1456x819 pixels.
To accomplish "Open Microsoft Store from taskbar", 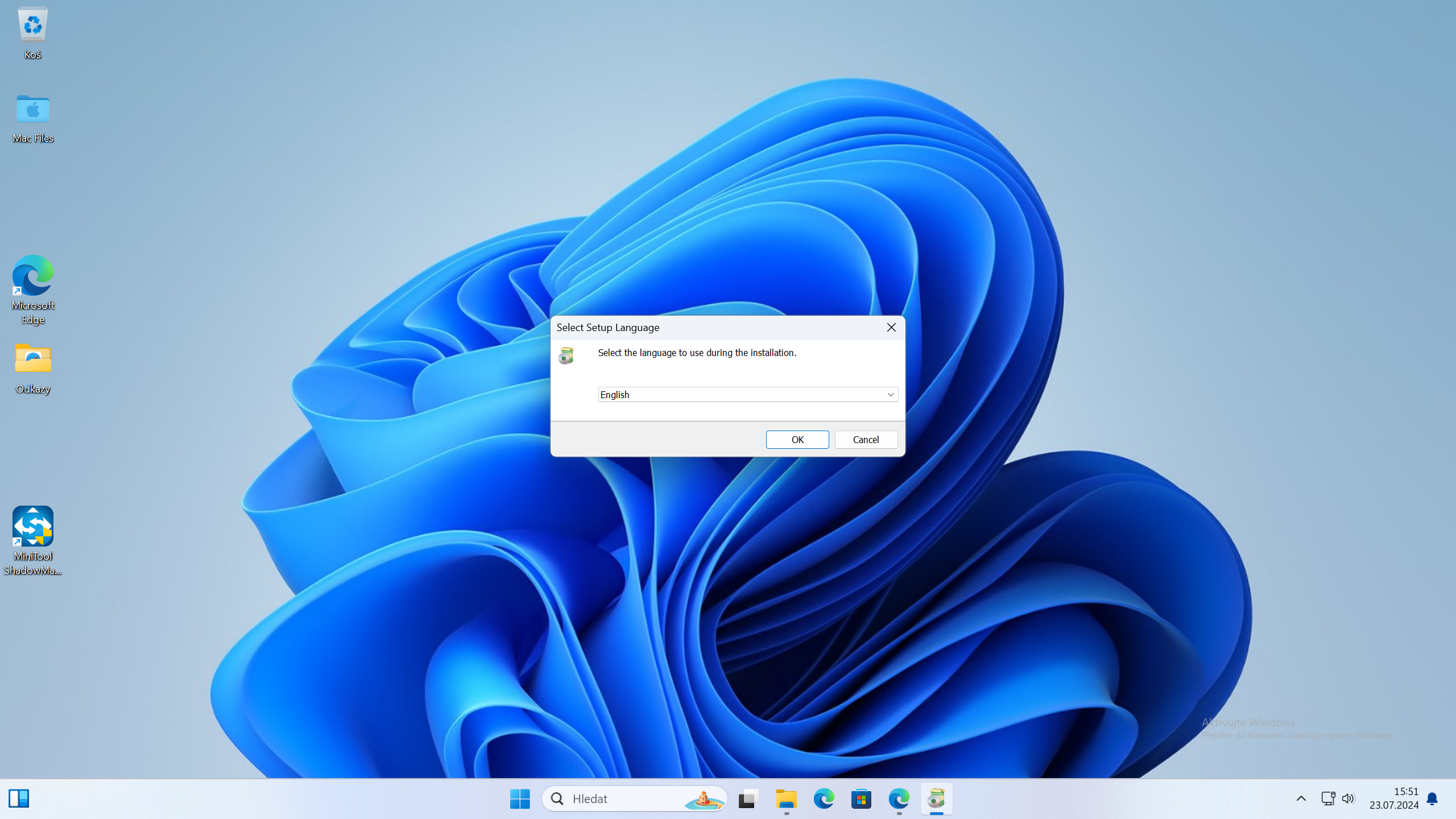I will [861, 799].
